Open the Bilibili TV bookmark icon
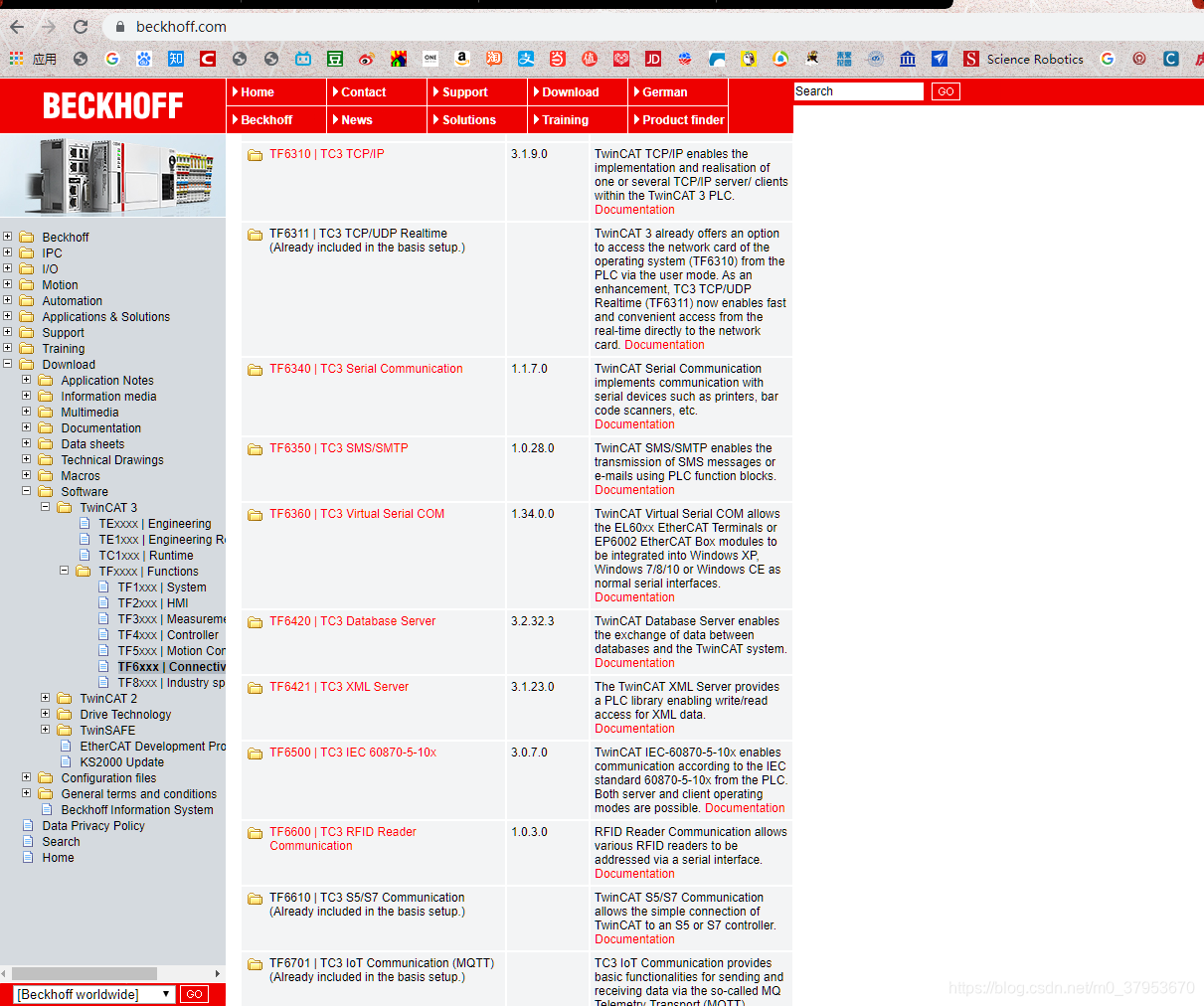The height and width of the screenshot is (1006, 1204). [303, 59]
